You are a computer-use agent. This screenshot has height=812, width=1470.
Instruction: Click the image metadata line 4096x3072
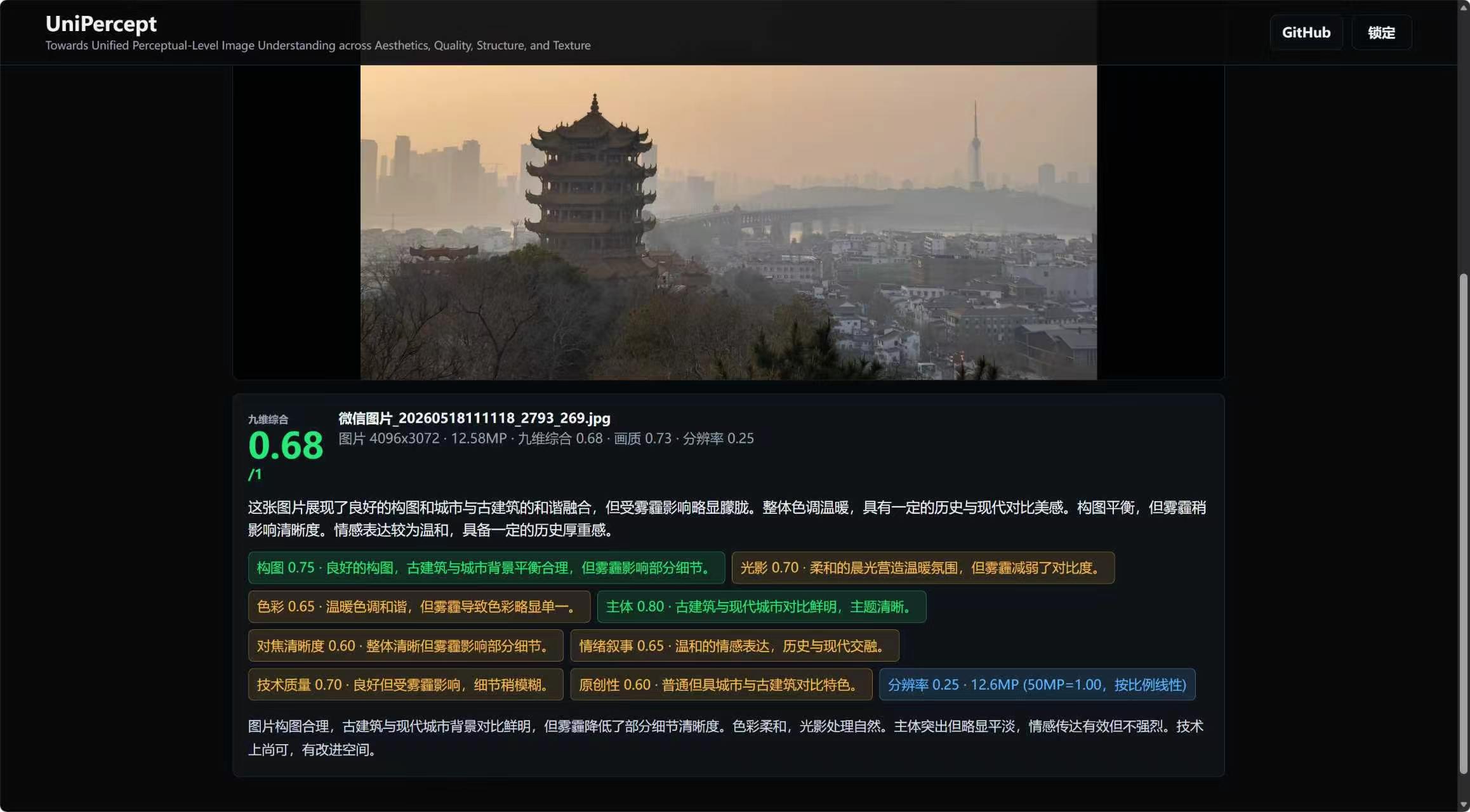click(546, 438)
